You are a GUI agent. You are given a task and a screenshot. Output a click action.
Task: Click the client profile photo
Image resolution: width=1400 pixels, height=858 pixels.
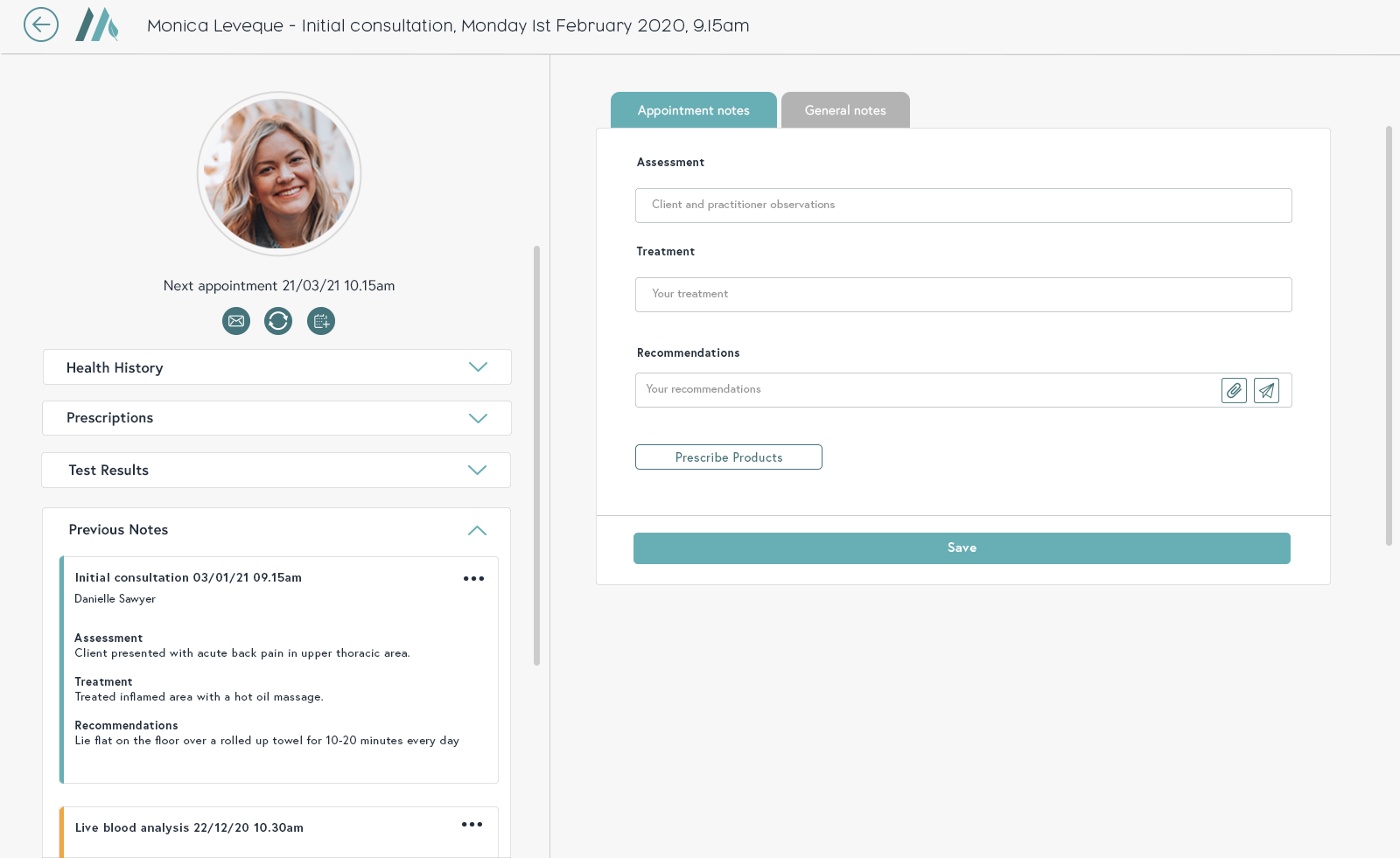[279, 174]
